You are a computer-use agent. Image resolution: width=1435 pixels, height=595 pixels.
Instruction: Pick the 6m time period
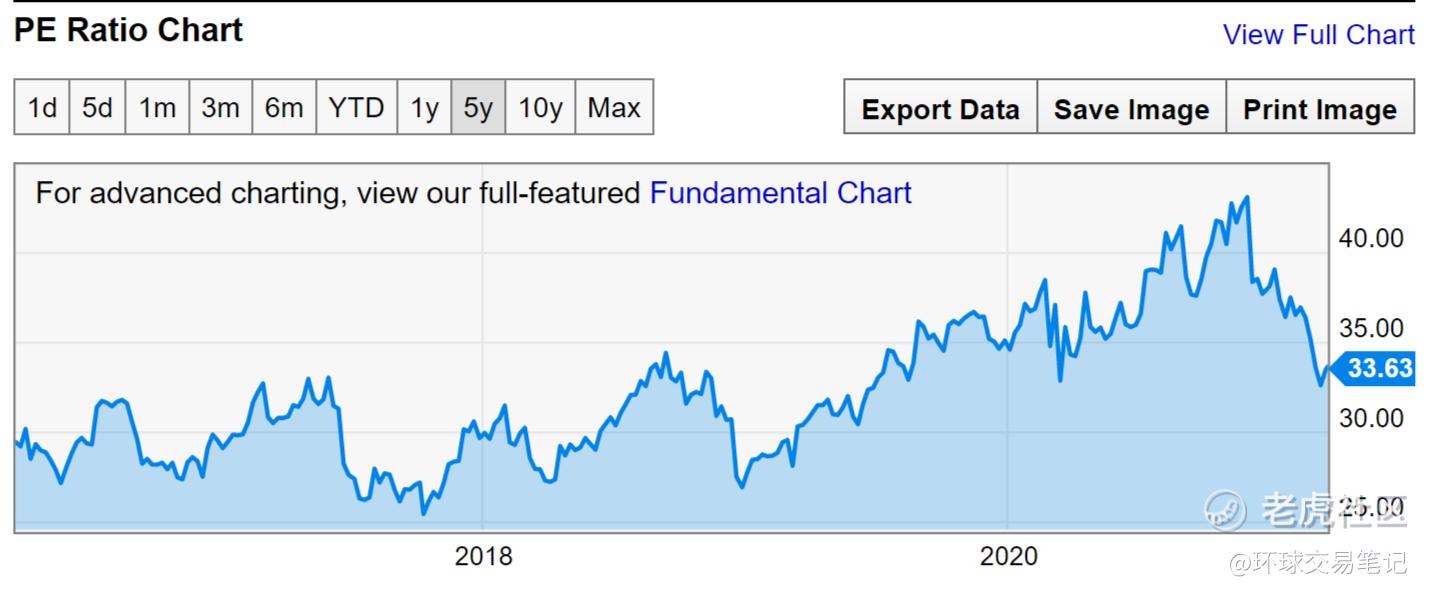click(284, 107)
